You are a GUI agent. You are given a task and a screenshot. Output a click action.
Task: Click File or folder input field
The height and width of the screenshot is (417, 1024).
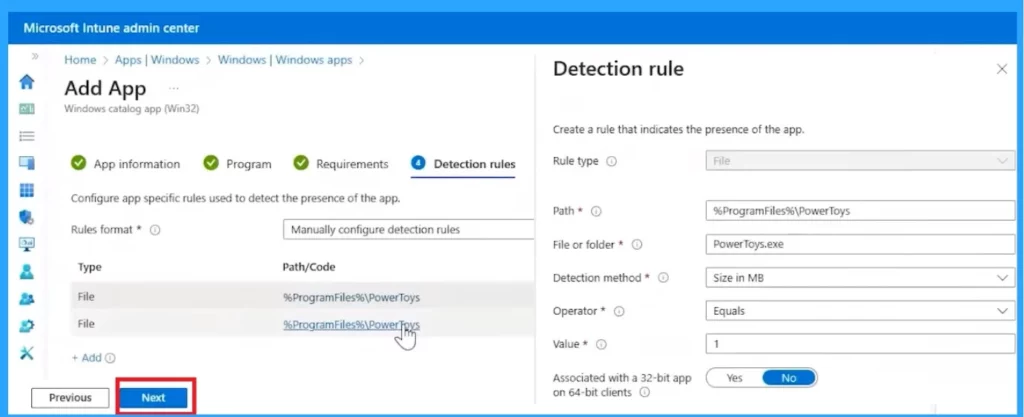pyautogui.click(x=860, y=244)
